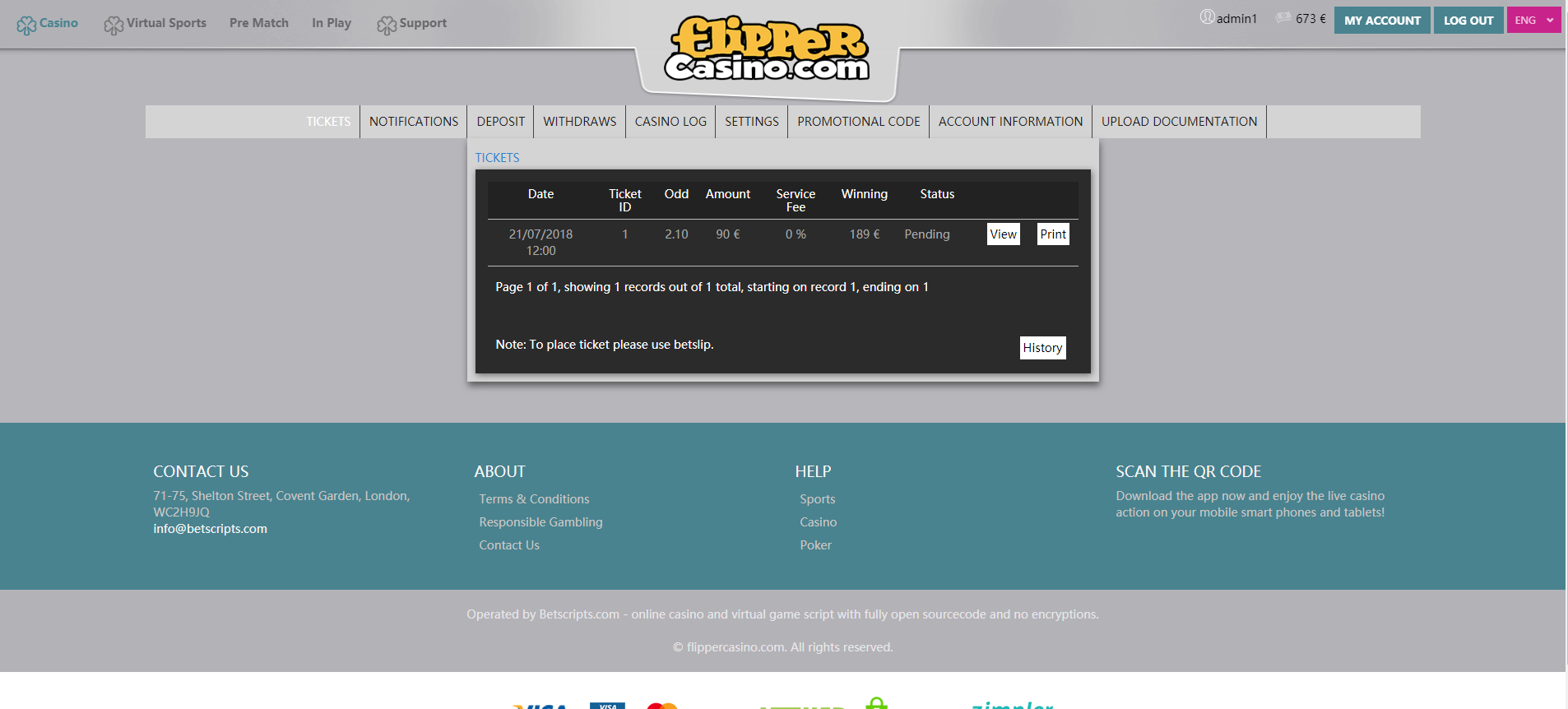Click the Virtual Sports clover icon
The image size is (1568, 709).
pyautogui.click(x=113, y=25)
